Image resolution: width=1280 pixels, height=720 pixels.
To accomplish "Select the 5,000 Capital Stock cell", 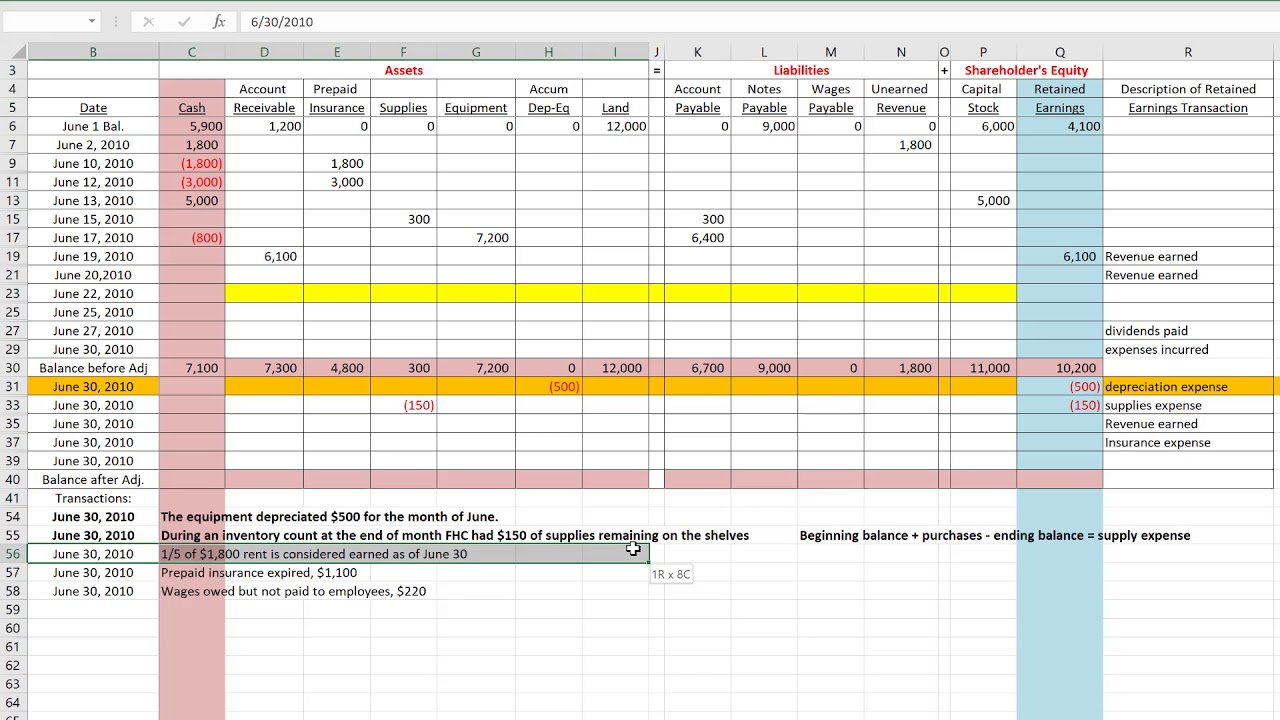I will point(983,201).
